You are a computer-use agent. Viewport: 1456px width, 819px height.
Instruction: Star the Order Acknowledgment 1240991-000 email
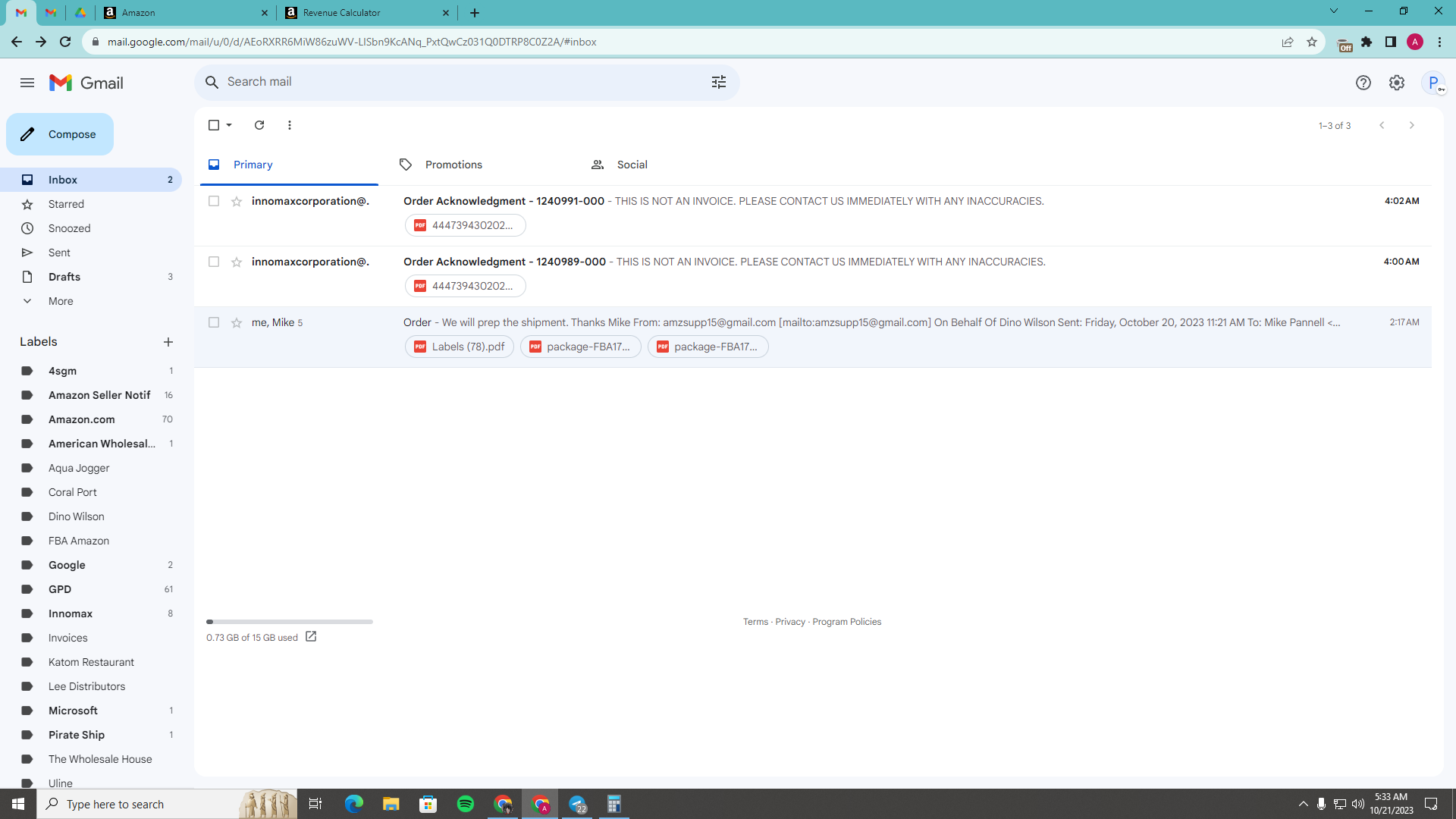[237, 201]
